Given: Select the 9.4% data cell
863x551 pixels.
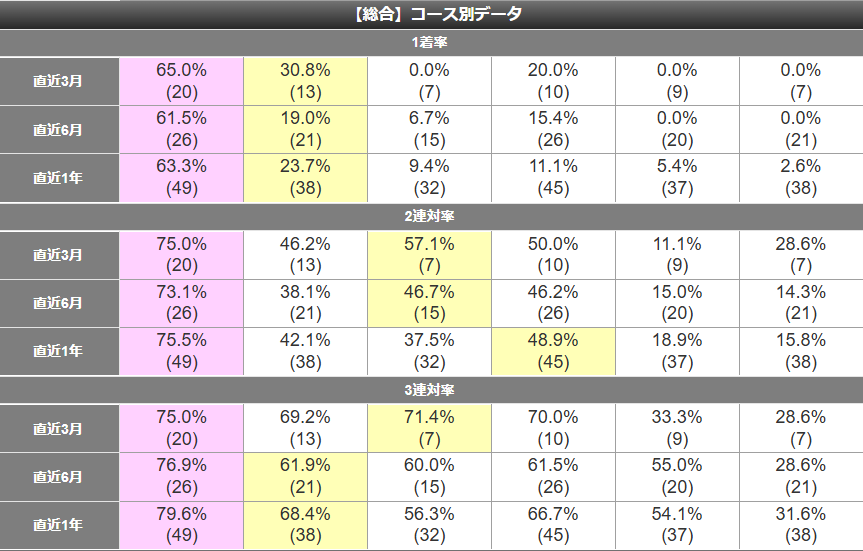Looking at the screenshot, I should [x=429, y=178].
